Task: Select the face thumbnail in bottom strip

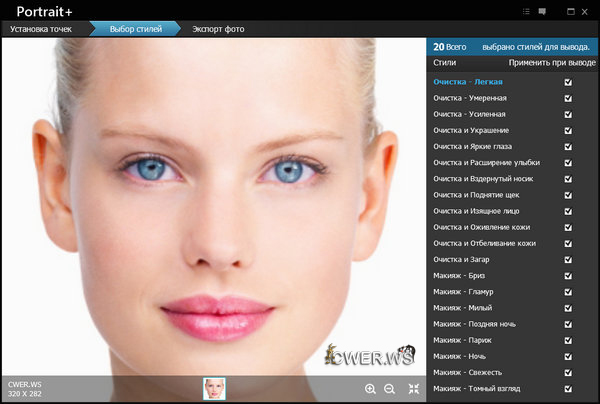Action: pyautogui.click(x=214, y=388)
